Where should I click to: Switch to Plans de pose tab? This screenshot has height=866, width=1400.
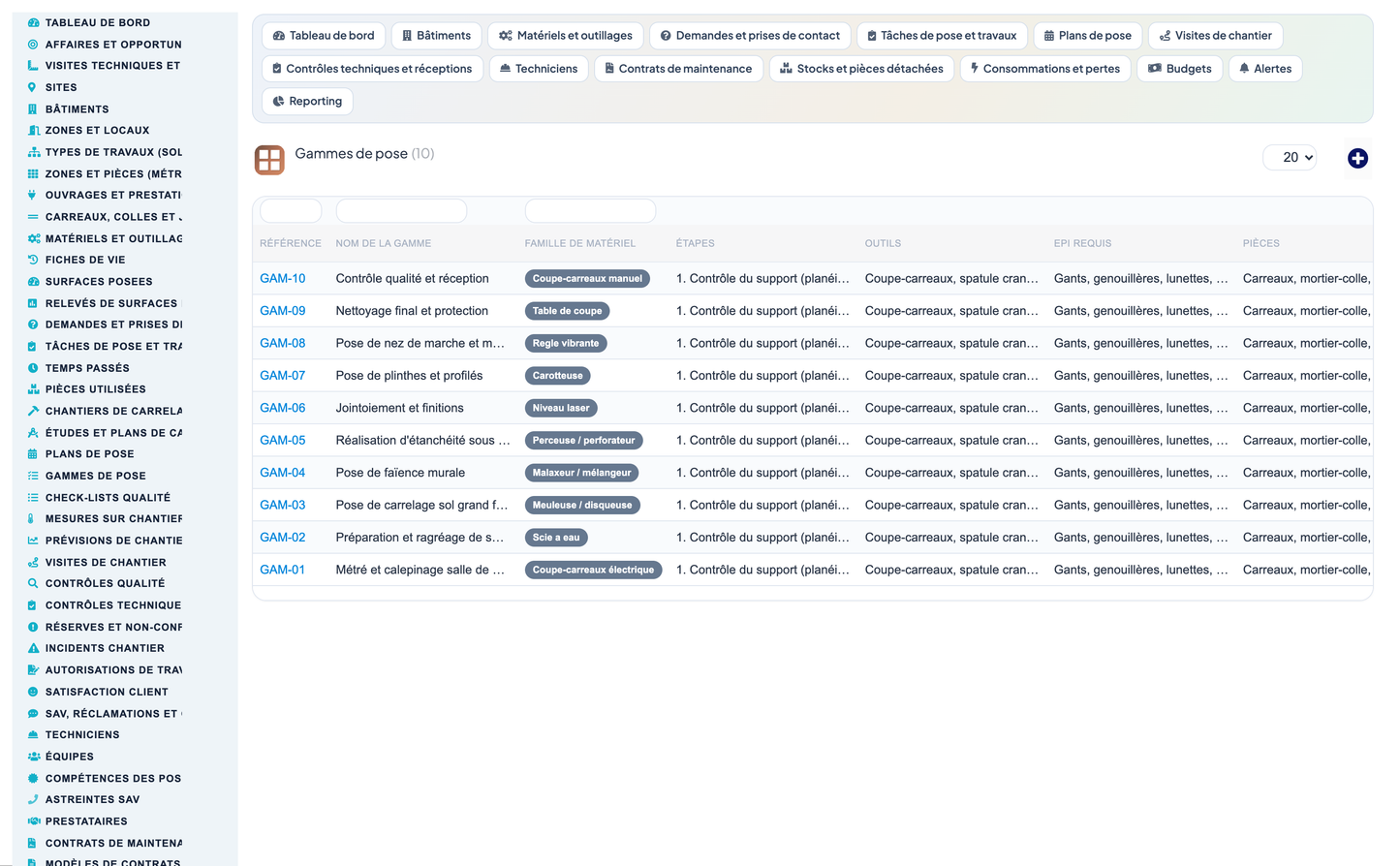[1088, 36]
